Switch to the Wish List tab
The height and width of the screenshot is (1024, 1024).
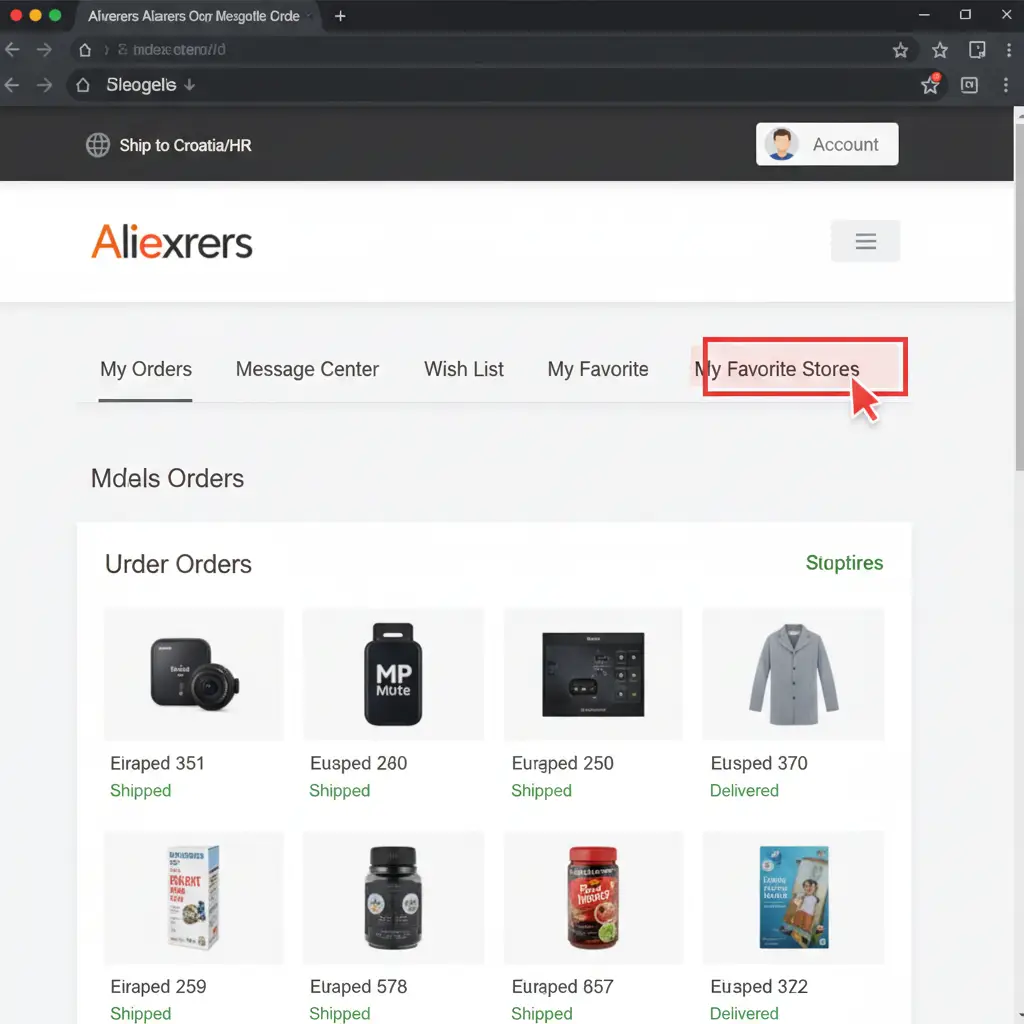[464, 369]
